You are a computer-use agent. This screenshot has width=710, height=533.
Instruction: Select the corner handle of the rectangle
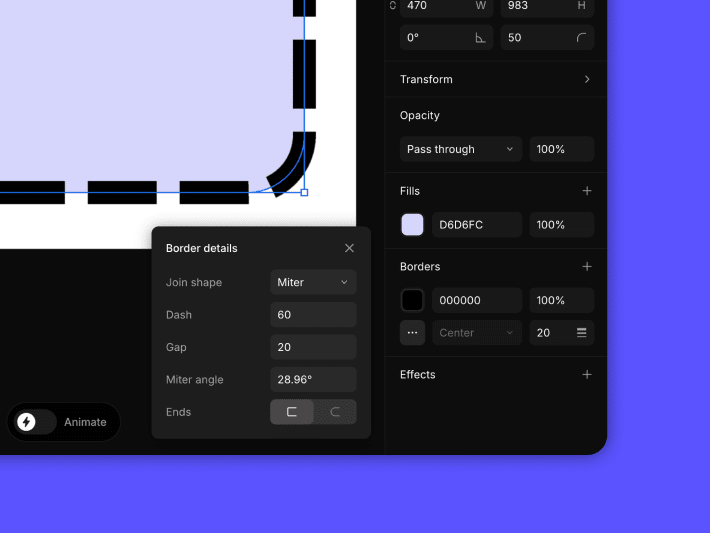(304, 192)
